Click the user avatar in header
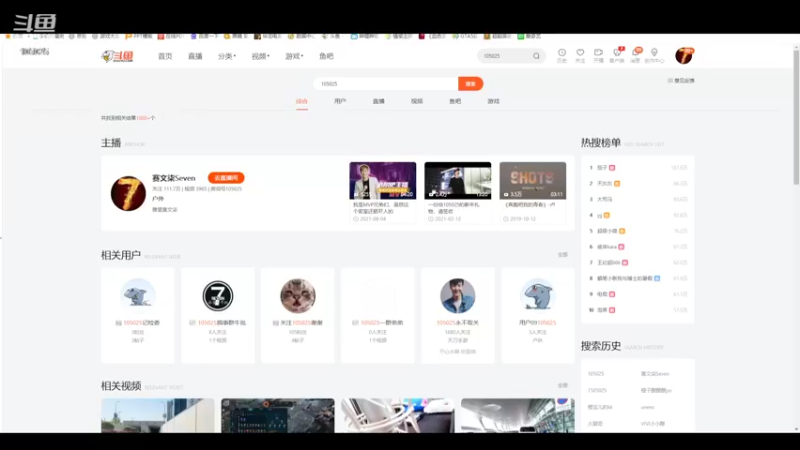Viewport: 800px width, 450px height. point(684,56)
